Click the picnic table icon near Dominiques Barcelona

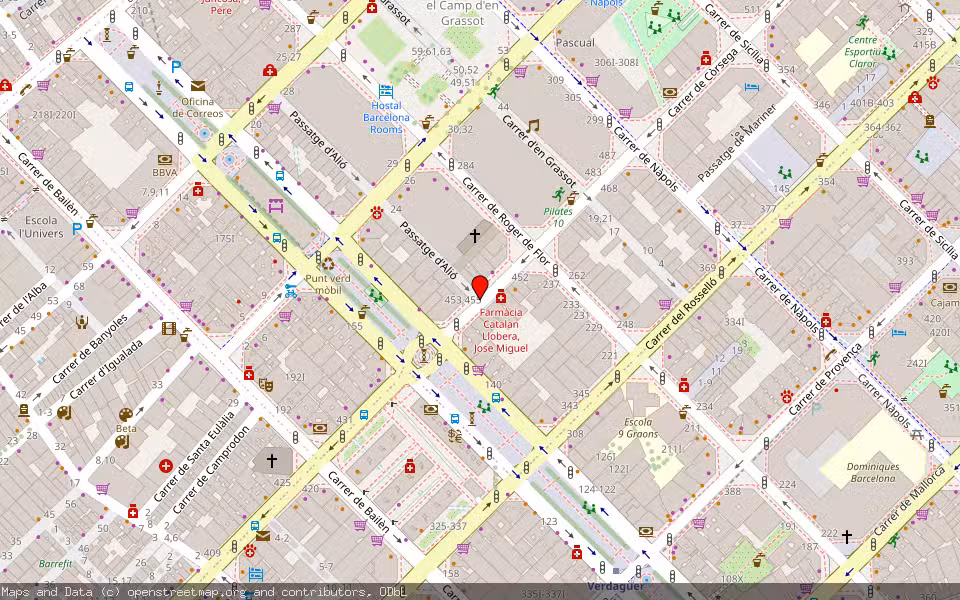pyautogui.click(x=917, y=435)
